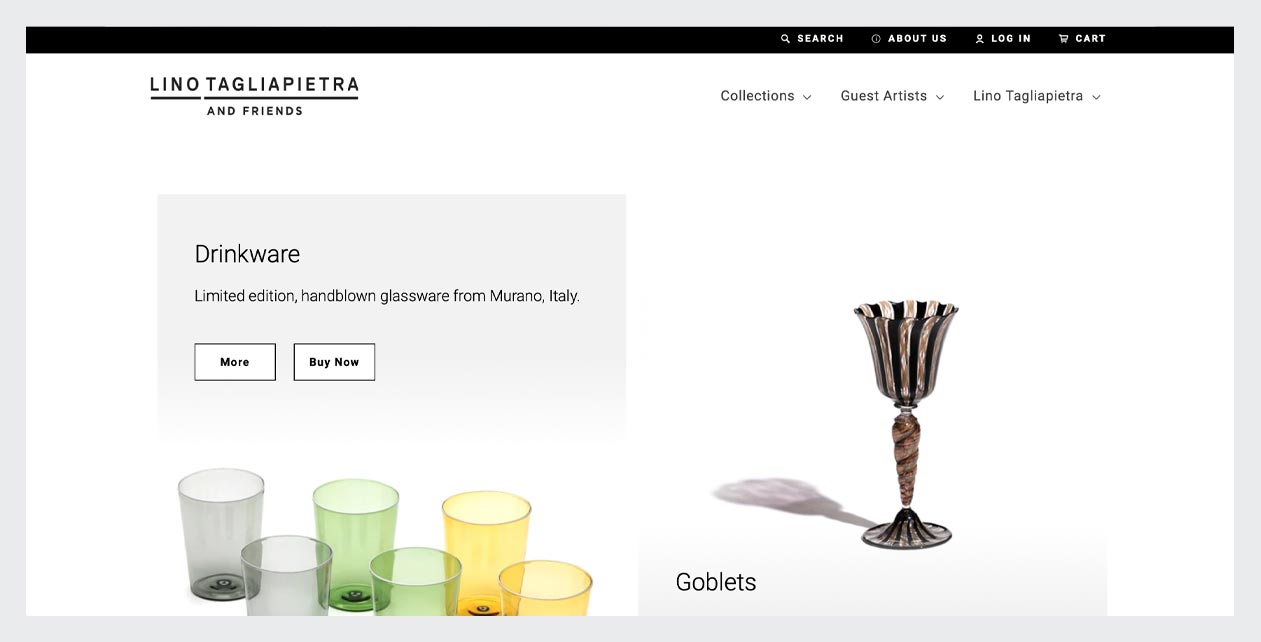Open the ABOUT US link
This screenshot has height=642, width=1261.
tap(917, 39)
